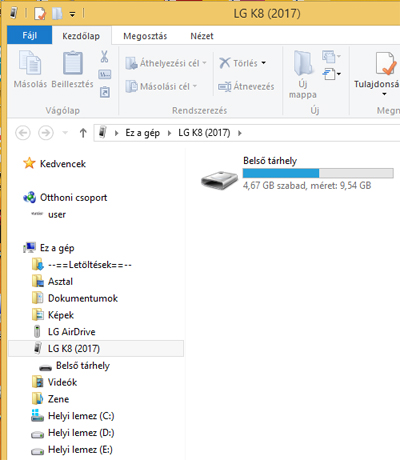Switch to the Megosztás ribbon tab
The image size is (400, 460).
[x=145, y=36]
